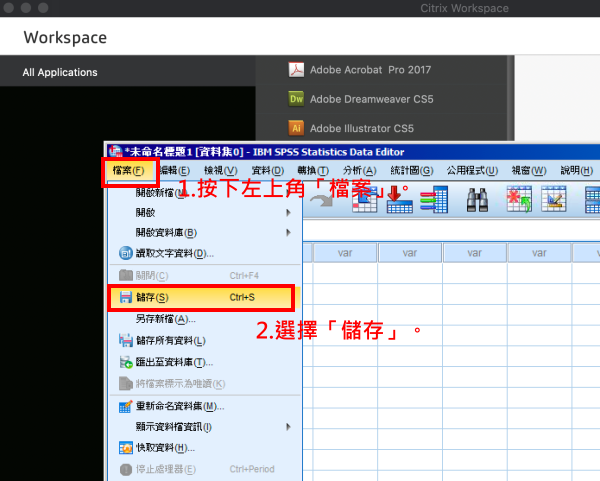The image size is (600, 481).
Task: Click the Find binoculars toolbar icon
Action: click(477, 200)
